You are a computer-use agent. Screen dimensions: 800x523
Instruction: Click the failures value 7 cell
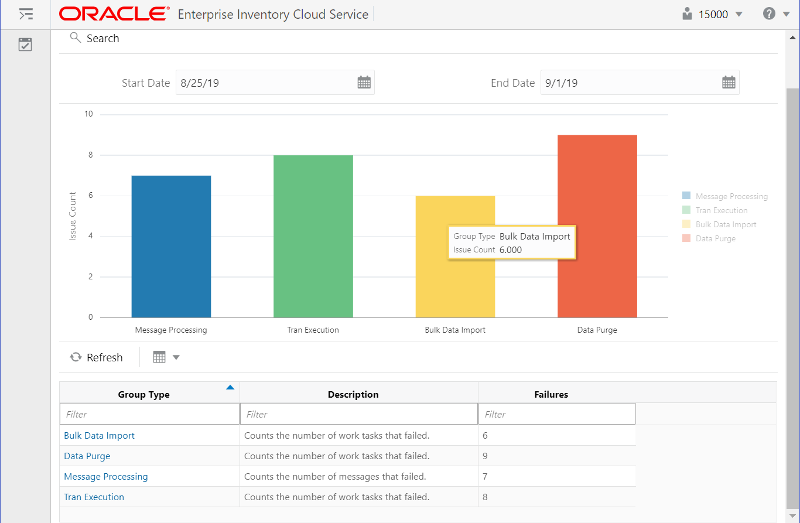coord(557,477)
